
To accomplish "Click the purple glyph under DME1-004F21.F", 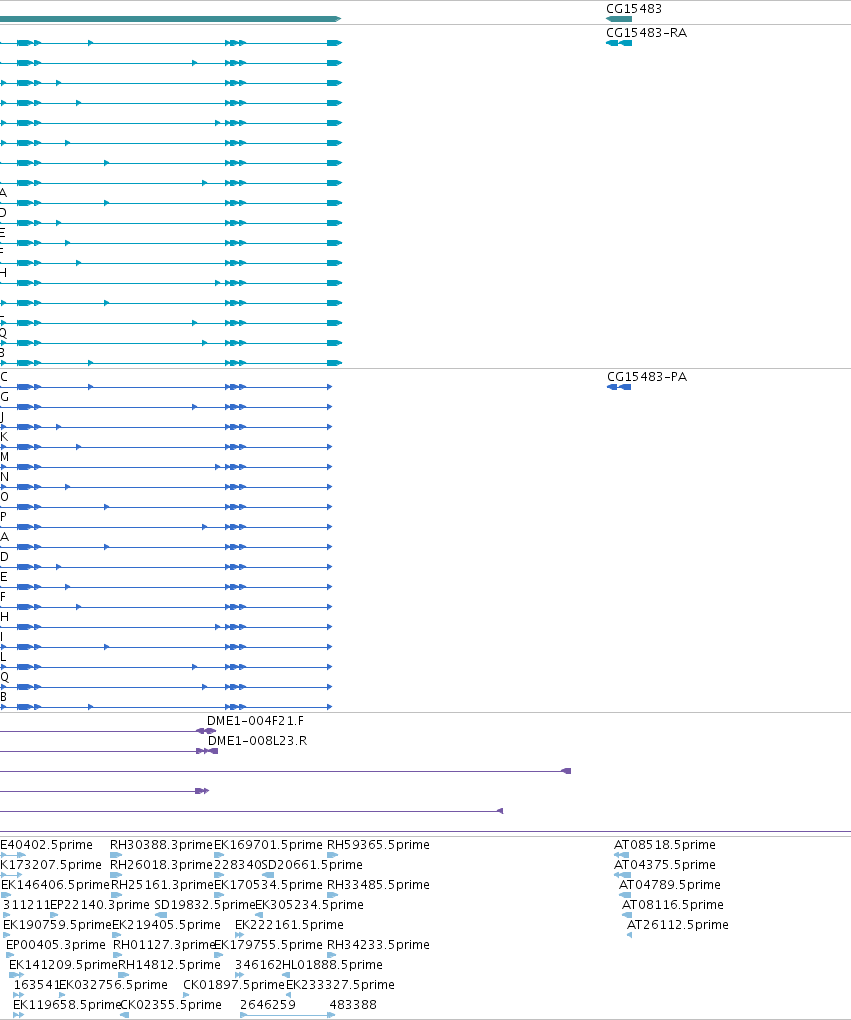I will point(206,731).
